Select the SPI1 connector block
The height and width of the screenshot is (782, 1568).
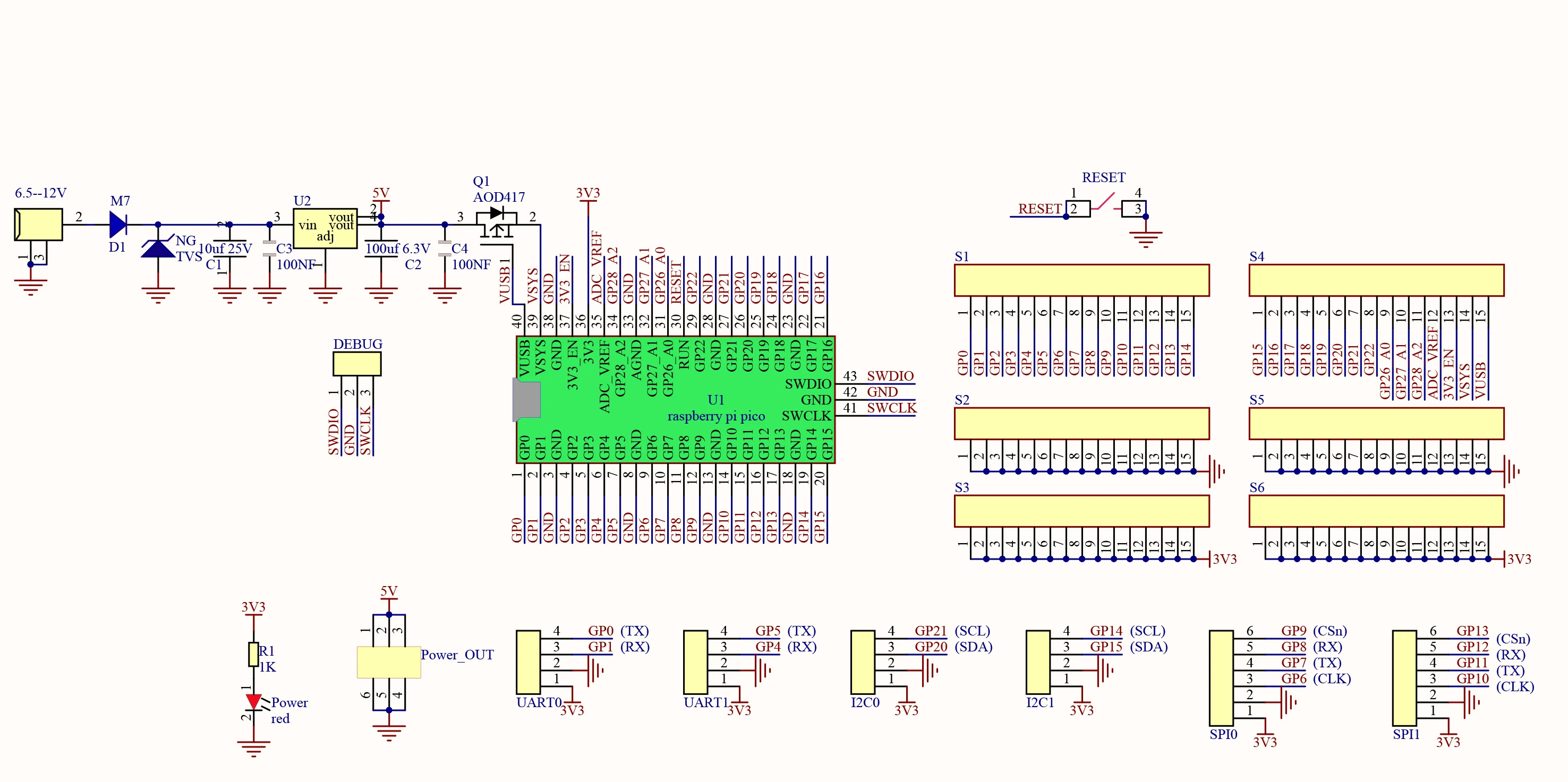point(1404,678)
